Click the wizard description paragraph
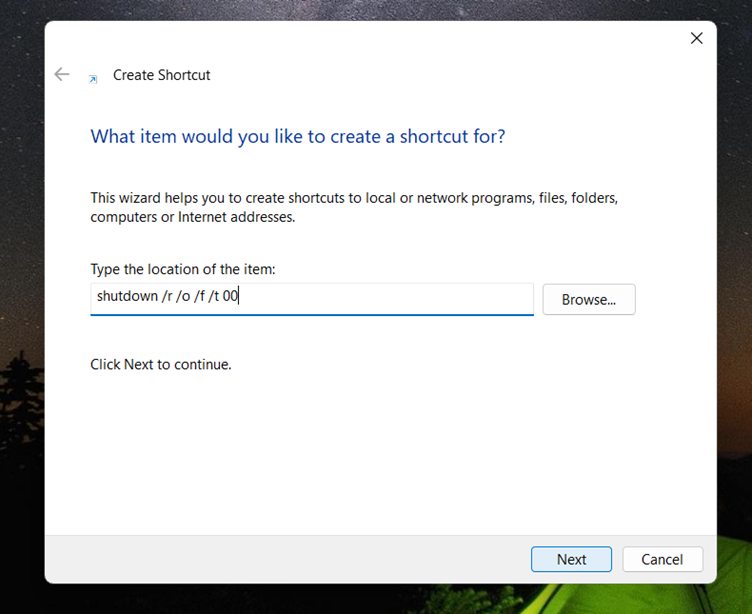Screen dimensions: 752x614 [354, 207]
